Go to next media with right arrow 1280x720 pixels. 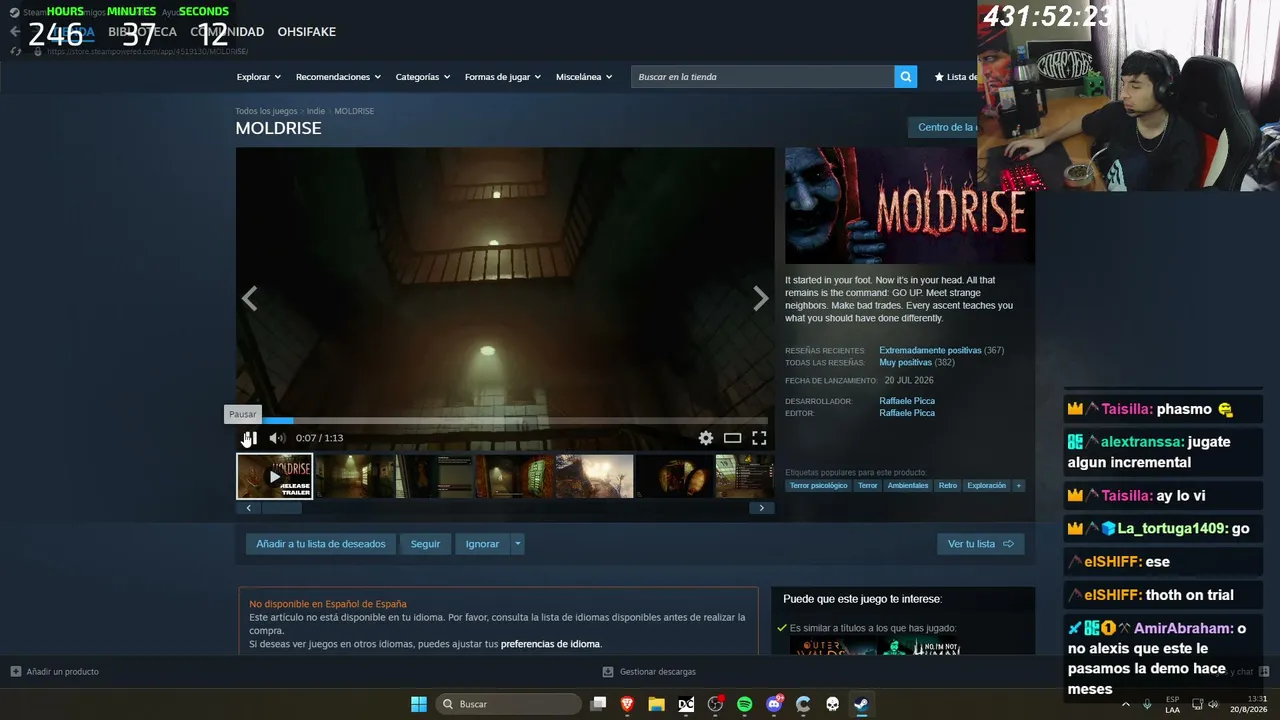coord(761,298)
